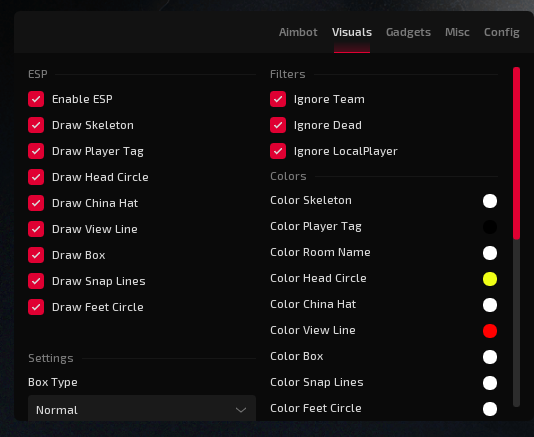Click the Box Type dropdown chevron
The width and height of the screenshot is (534, 437).
point(241,410)
